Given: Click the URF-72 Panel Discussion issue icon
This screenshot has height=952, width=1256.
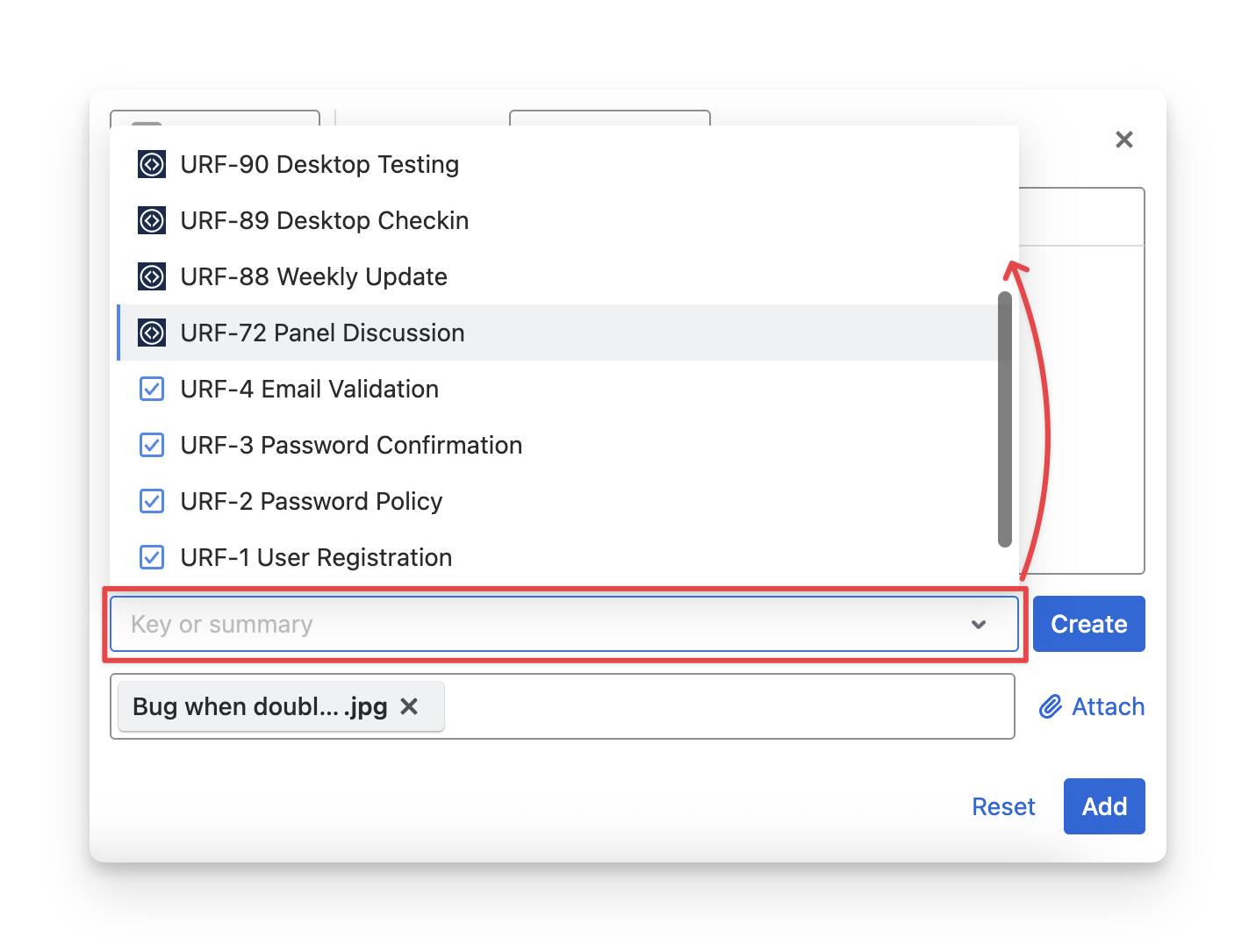Looking at the screenshot, I should pyautogui.click(x=152, y=333).
